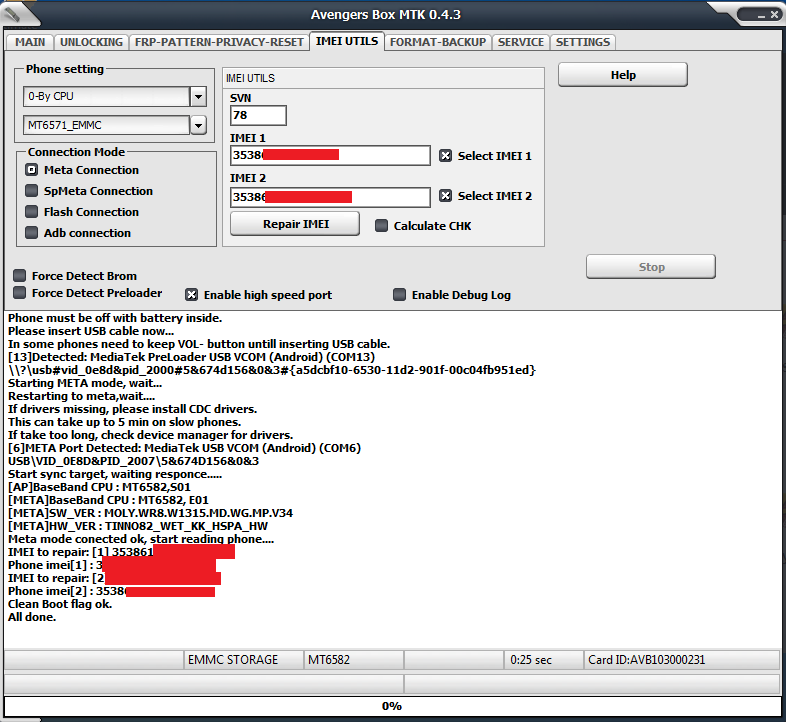Click the Card ID:AVB103000231 status cell
Image resolution: width=786 pixels, height=722 pixels.
coord(682,660)
